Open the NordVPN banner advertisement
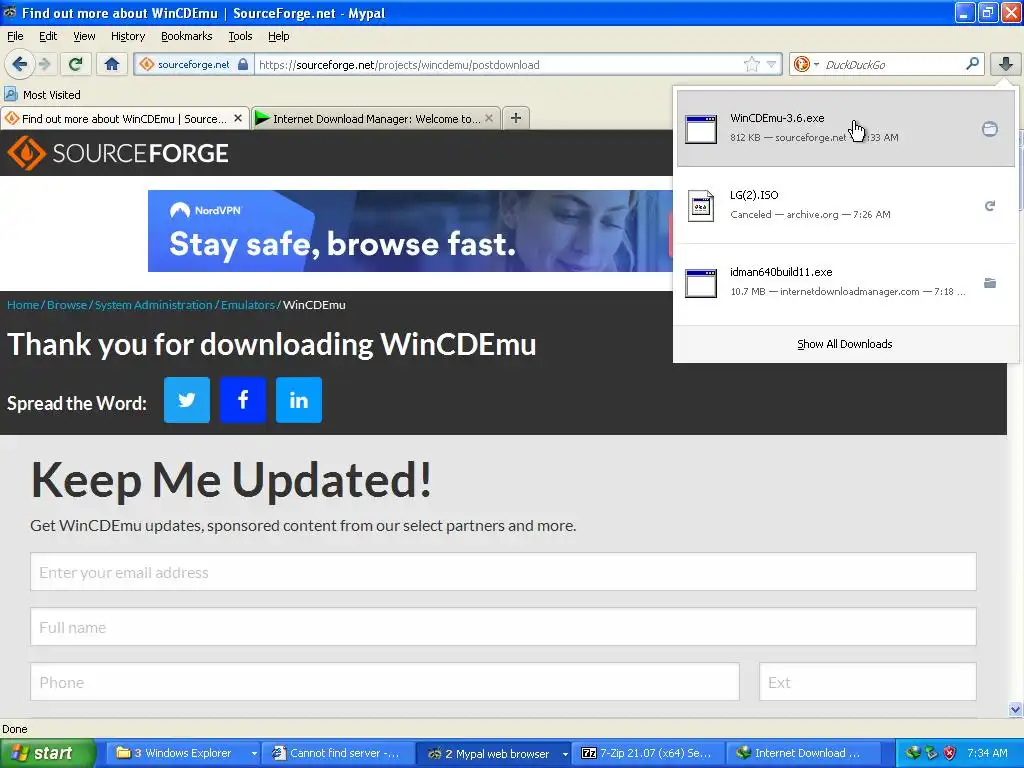 click(410, 231)
